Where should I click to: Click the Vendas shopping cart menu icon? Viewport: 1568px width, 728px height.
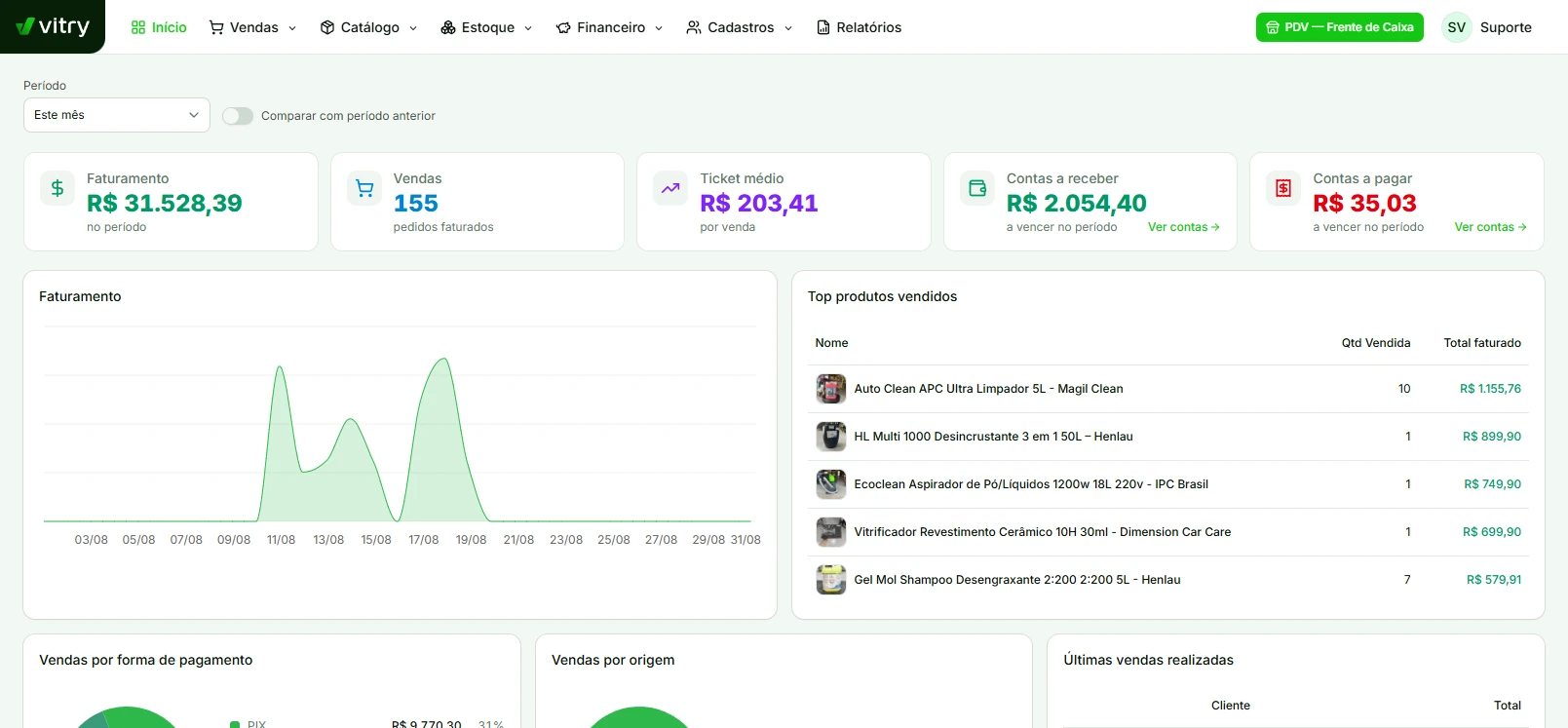(x=216, y=27)
